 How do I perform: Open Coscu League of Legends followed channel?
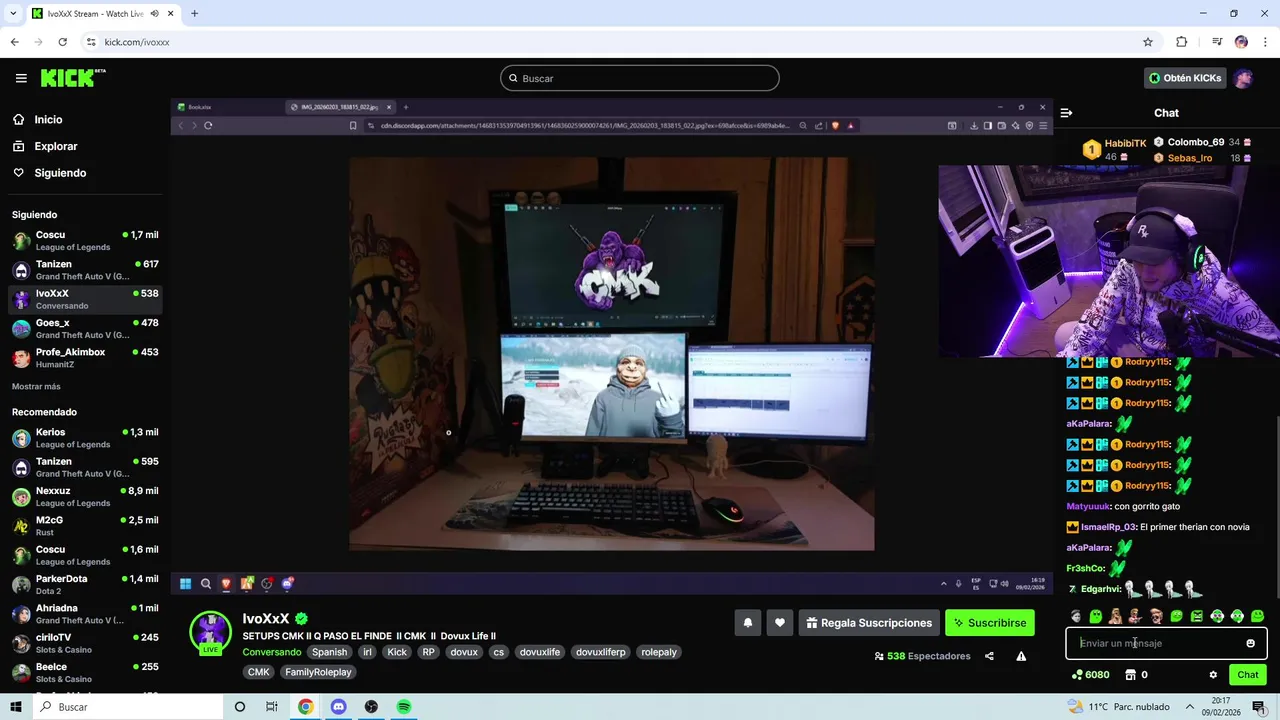click(86, 240)
